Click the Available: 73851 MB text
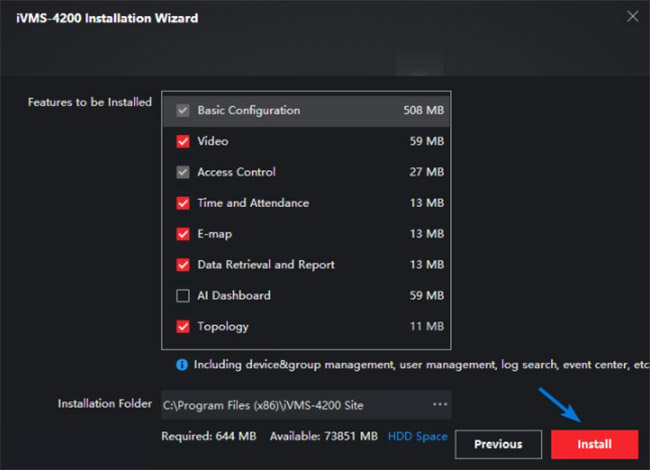 point(324,436)
